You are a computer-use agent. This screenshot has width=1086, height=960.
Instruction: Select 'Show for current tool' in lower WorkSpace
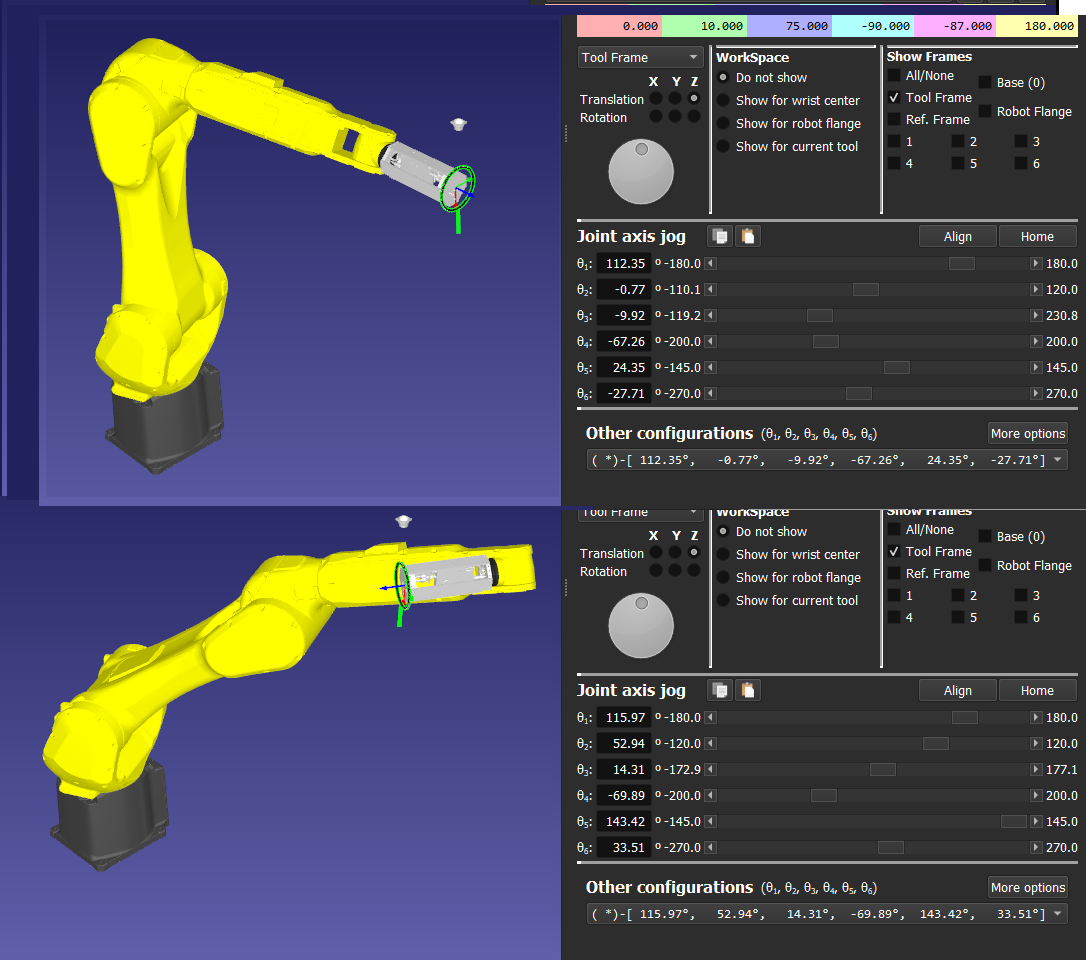coord(723,600)
